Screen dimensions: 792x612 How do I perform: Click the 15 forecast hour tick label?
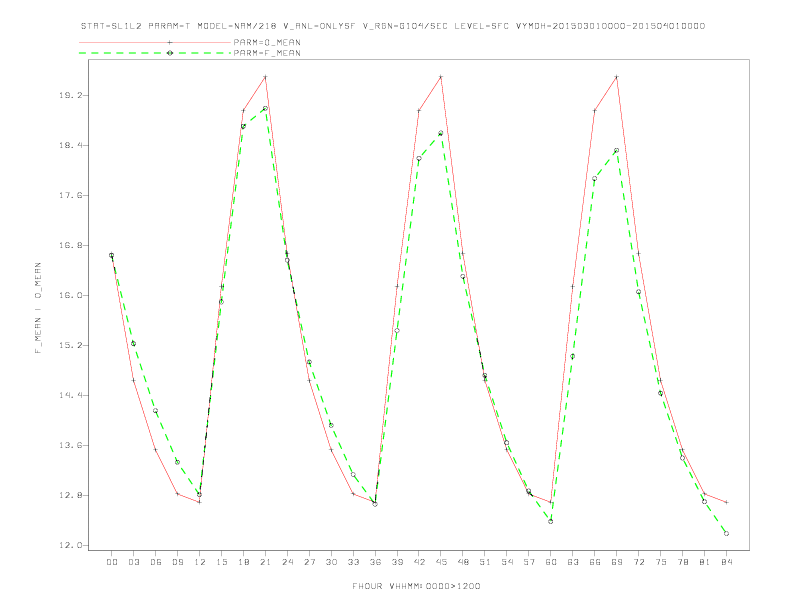(221, 562)
